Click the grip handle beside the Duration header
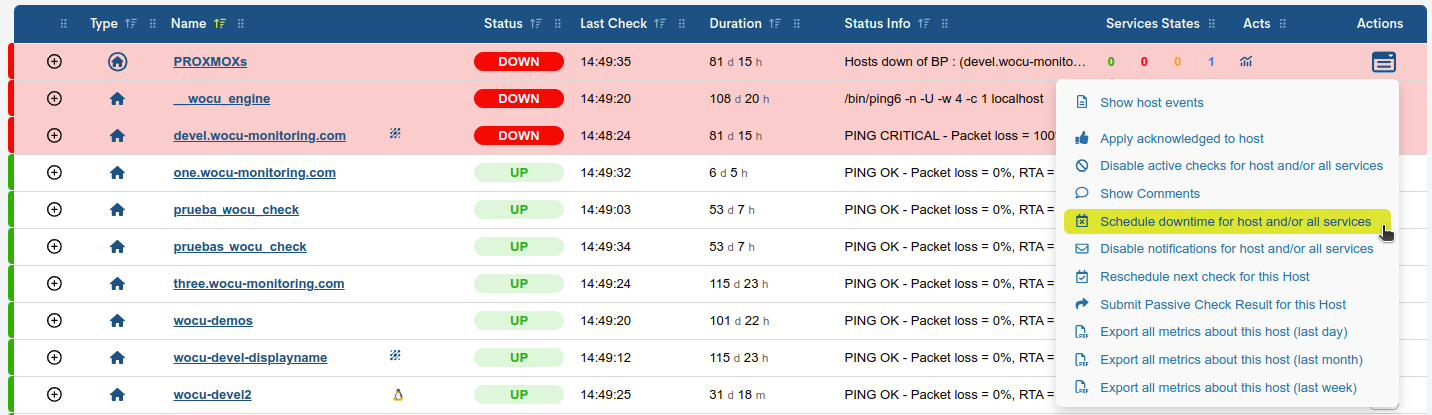The width and height of the screenshot is (1432, 415). tap(797, 24)
